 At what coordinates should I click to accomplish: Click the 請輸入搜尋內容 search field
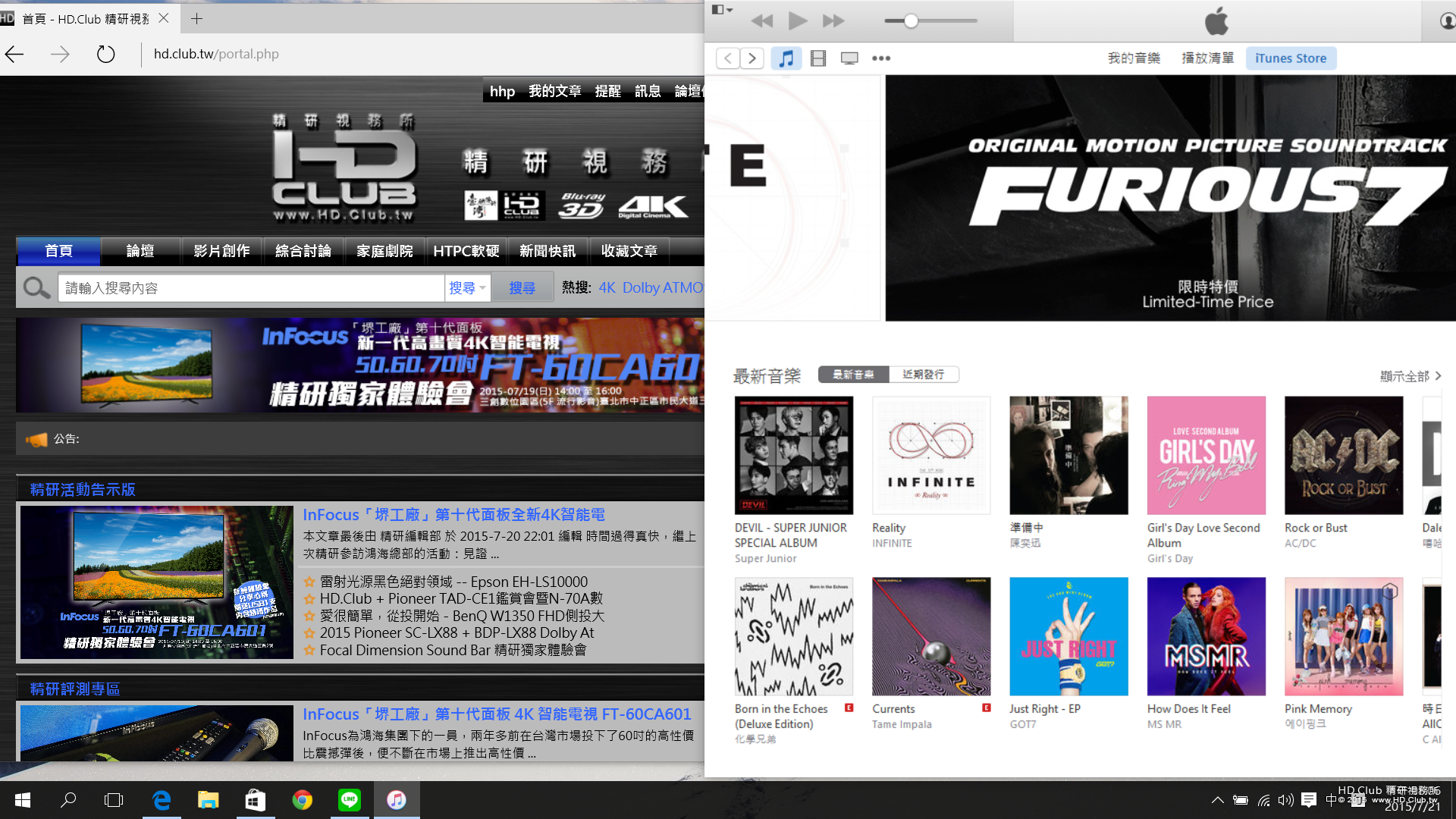click(x=251, y=288)
